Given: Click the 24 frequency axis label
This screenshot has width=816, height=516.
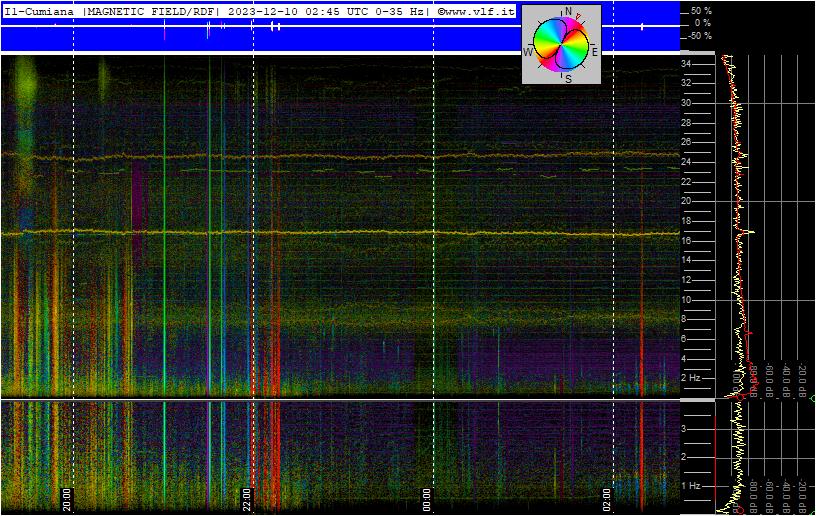Looking at the screenshot, I should click(686, 162).
